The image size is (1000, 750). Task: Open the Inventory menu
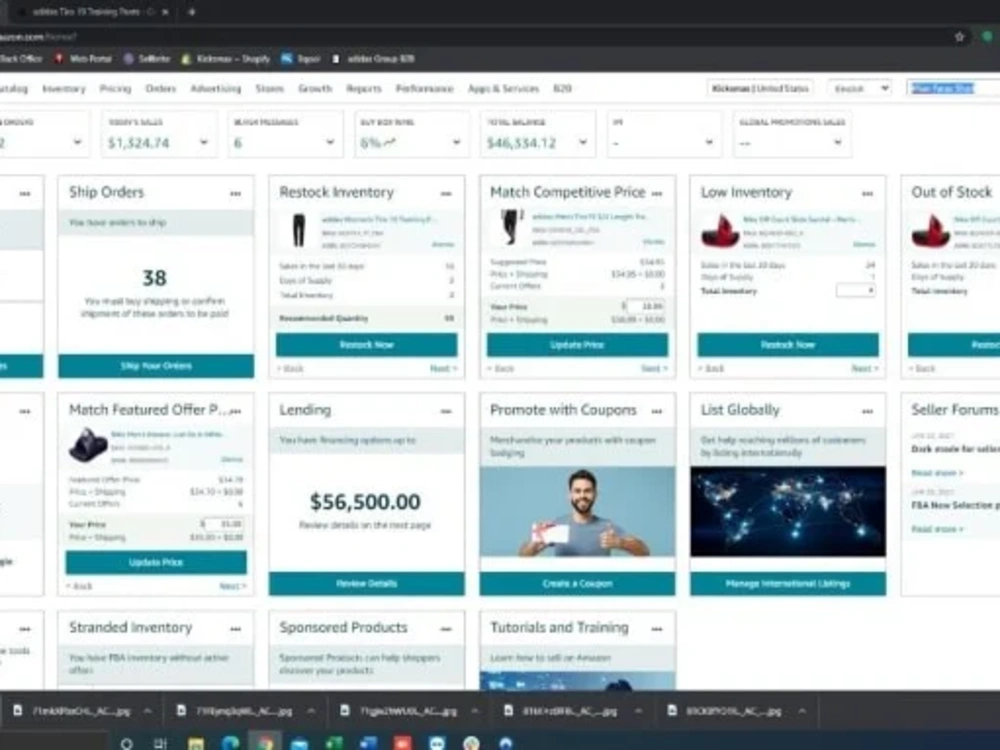pyautogui.click(x=64, y=89)
